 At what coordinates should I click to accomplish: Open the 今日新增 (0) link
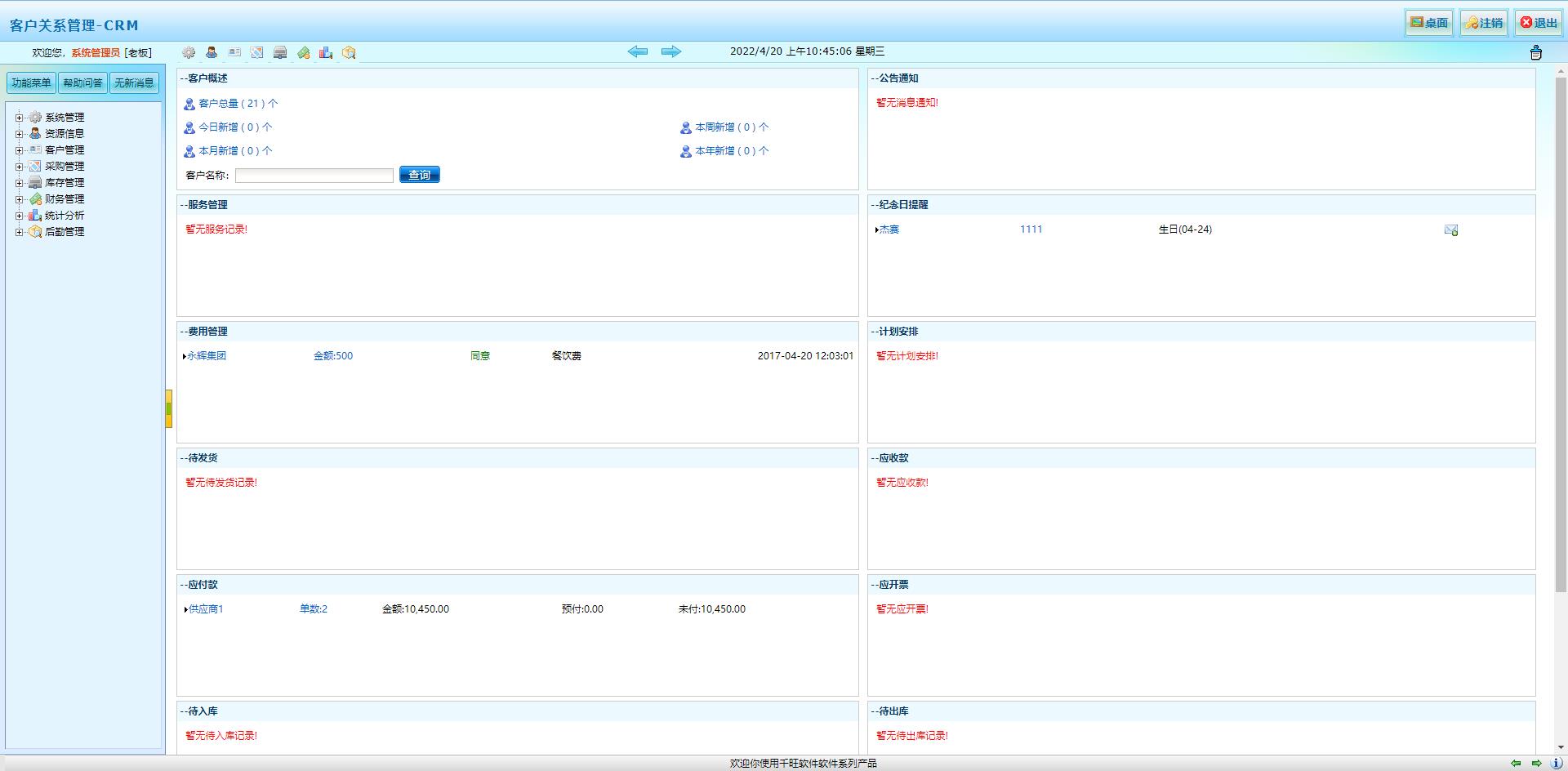pos(235,127)
